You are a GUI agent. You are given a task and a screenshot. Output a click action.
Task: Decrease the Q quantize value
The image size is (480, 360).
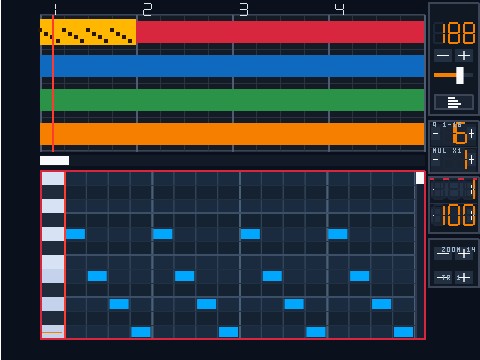click(436, 134)
